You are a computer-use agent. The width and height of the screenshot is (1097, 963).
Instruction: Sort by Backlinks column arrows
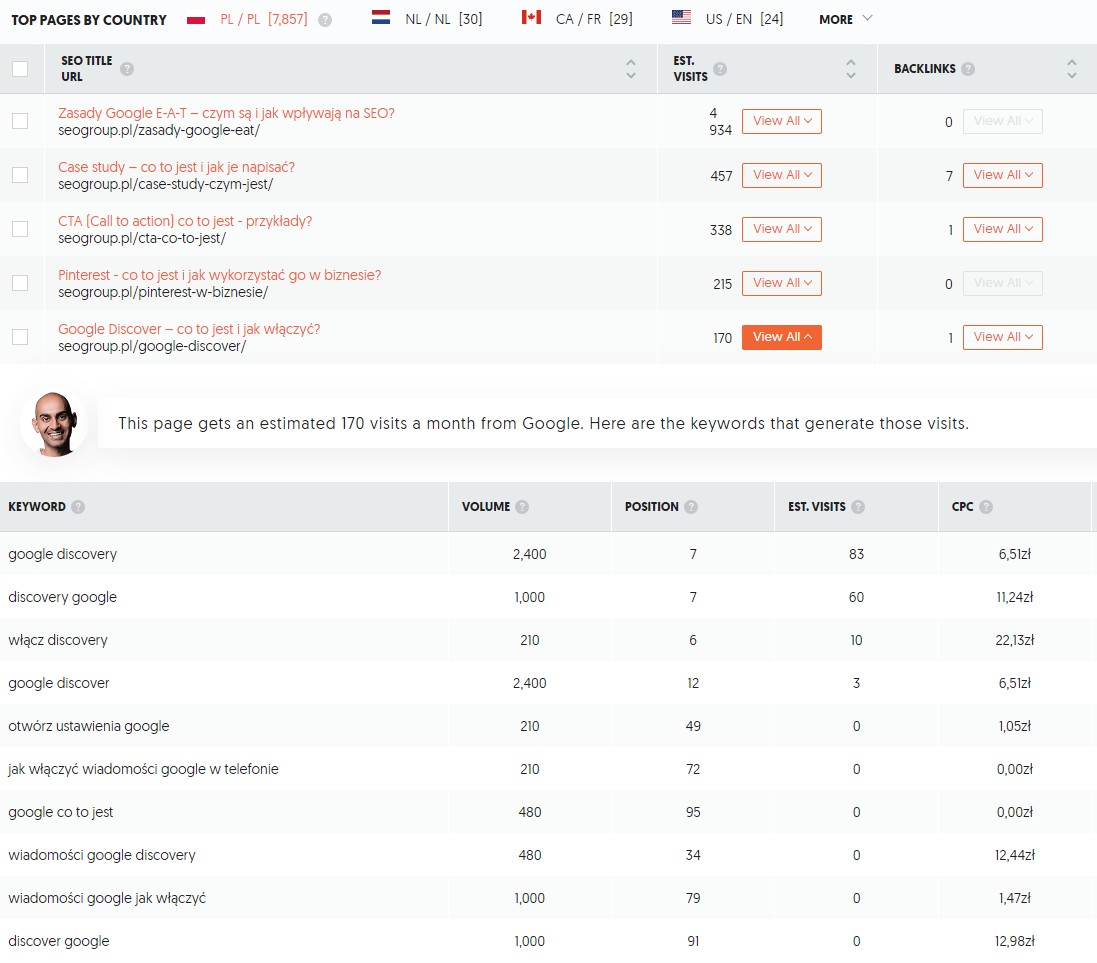[x=1071, y=69]
